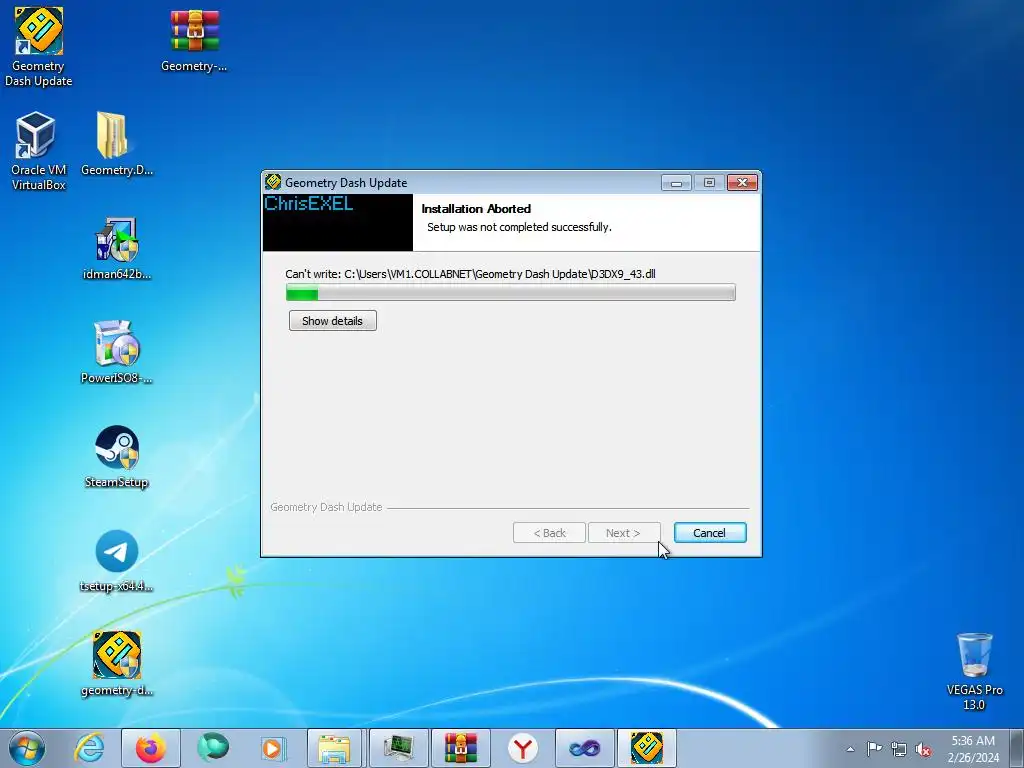Launch Internet Explorer from taskbar

[89, 748]
